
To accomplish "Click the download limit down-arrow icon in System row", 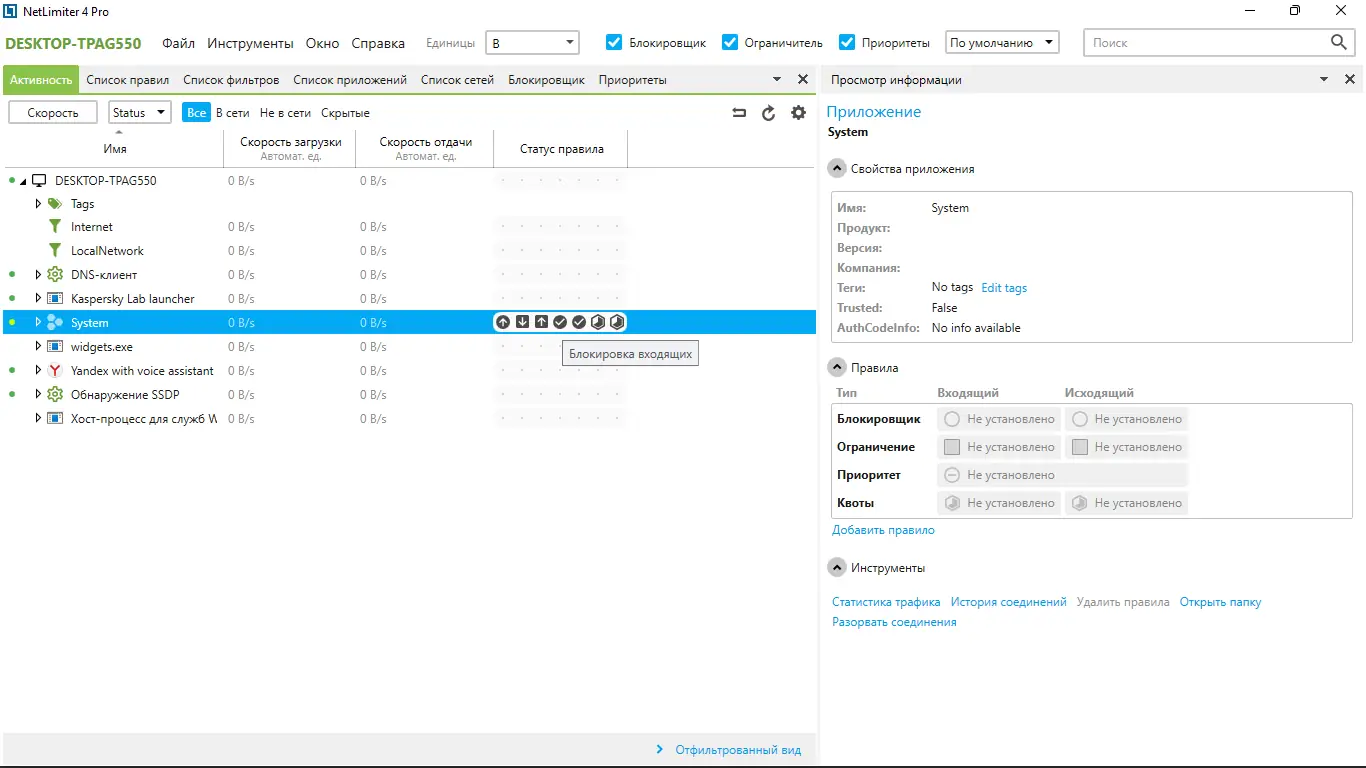I will click(522, 322).
